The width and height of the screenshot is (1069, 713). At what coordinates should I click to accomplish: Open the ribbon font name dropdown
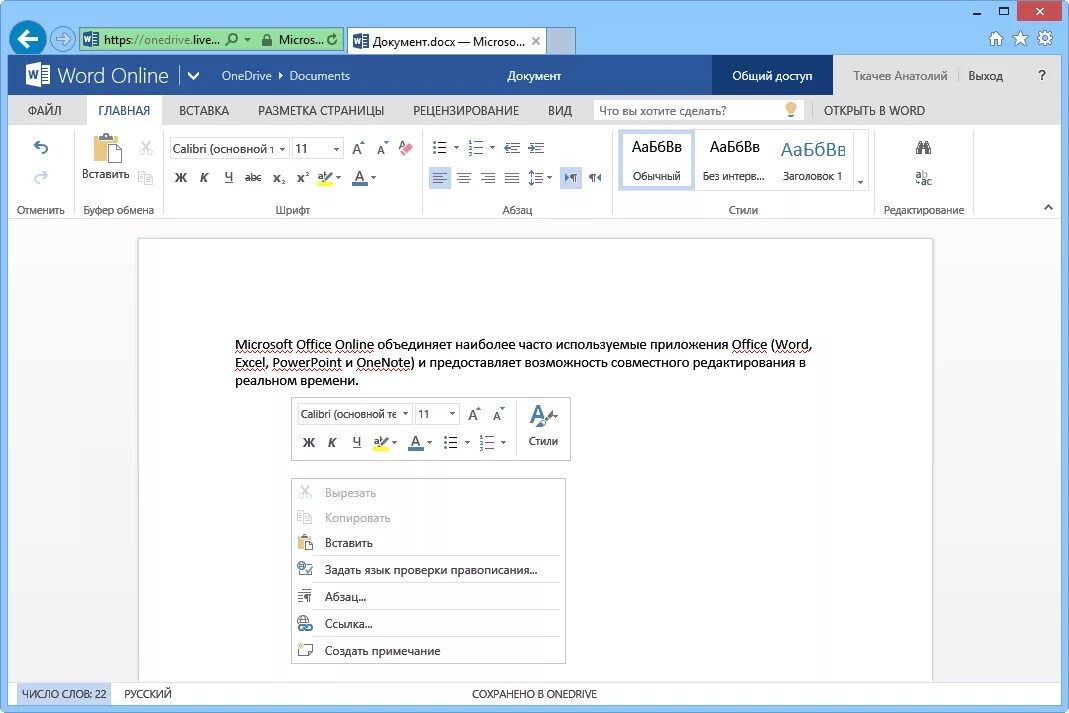click(282, 149)
